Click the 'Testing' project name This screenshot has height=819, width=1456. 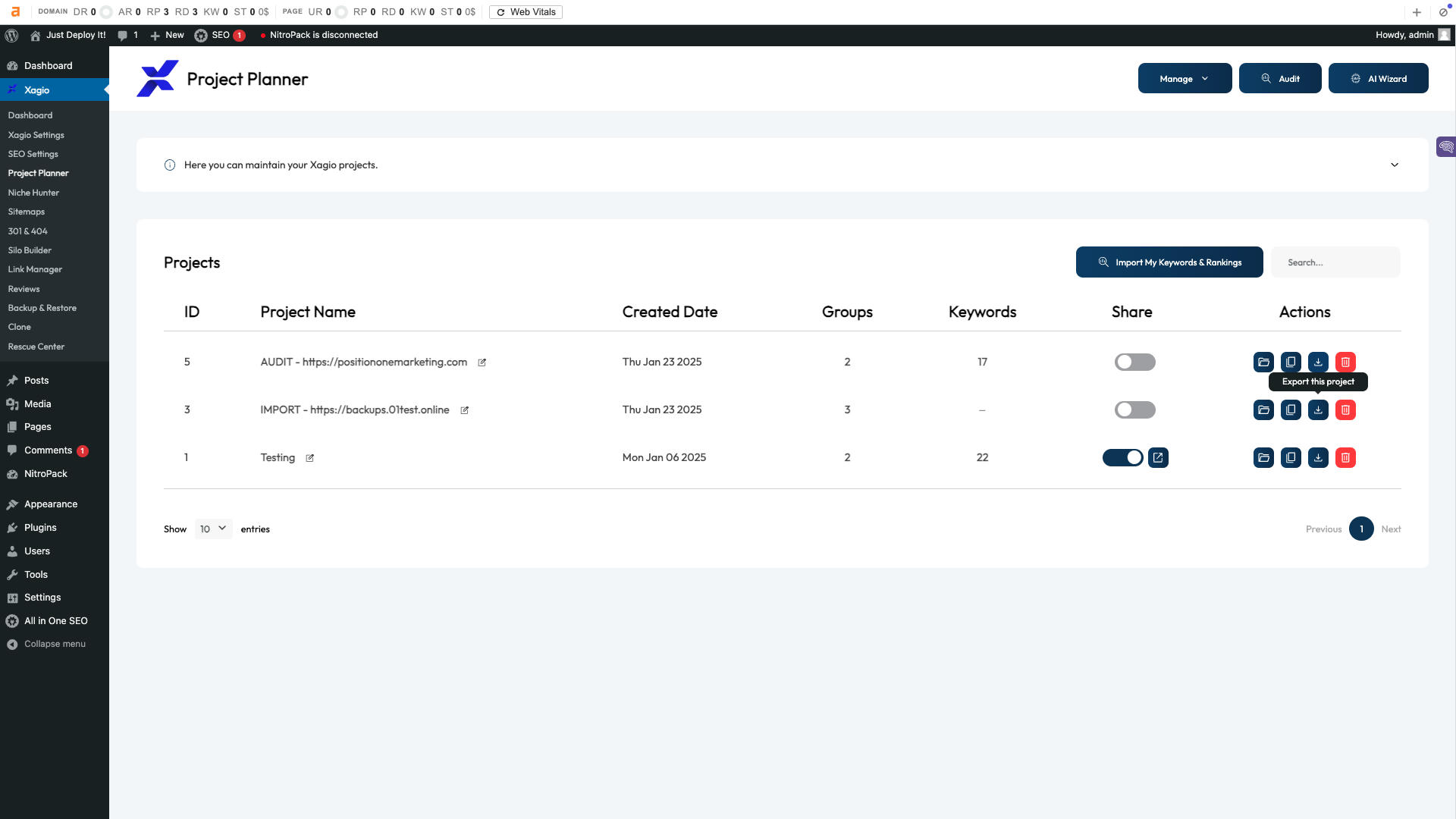[278, 458]
